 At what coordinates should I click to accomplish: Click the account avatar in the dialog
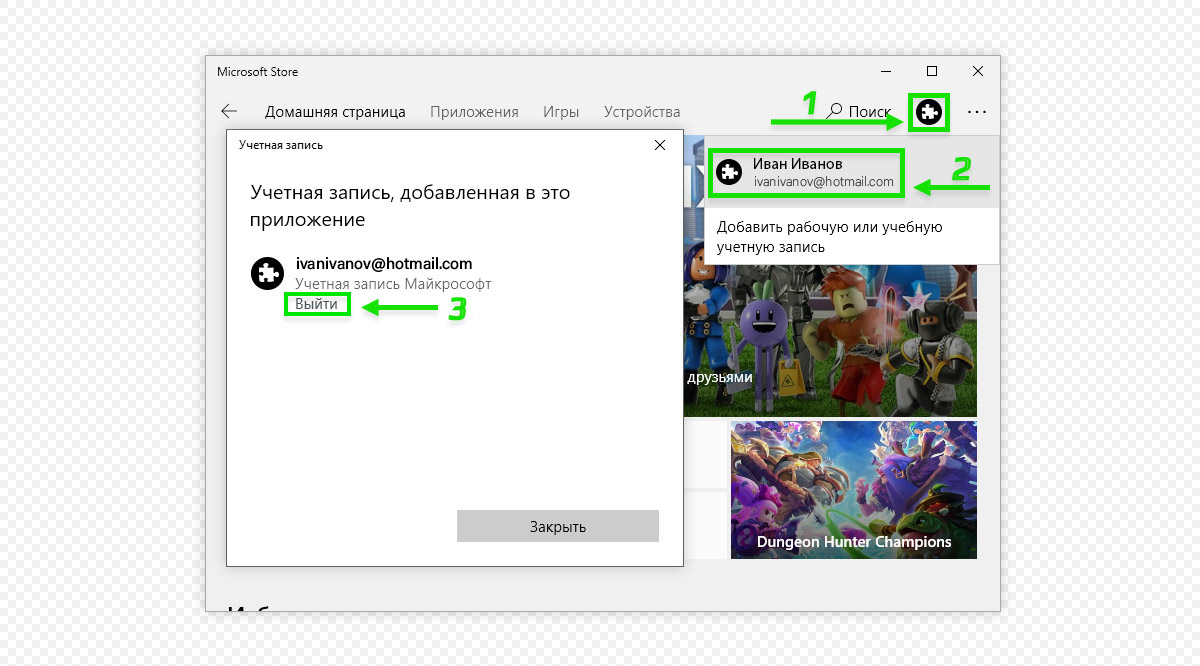[267, 273]
